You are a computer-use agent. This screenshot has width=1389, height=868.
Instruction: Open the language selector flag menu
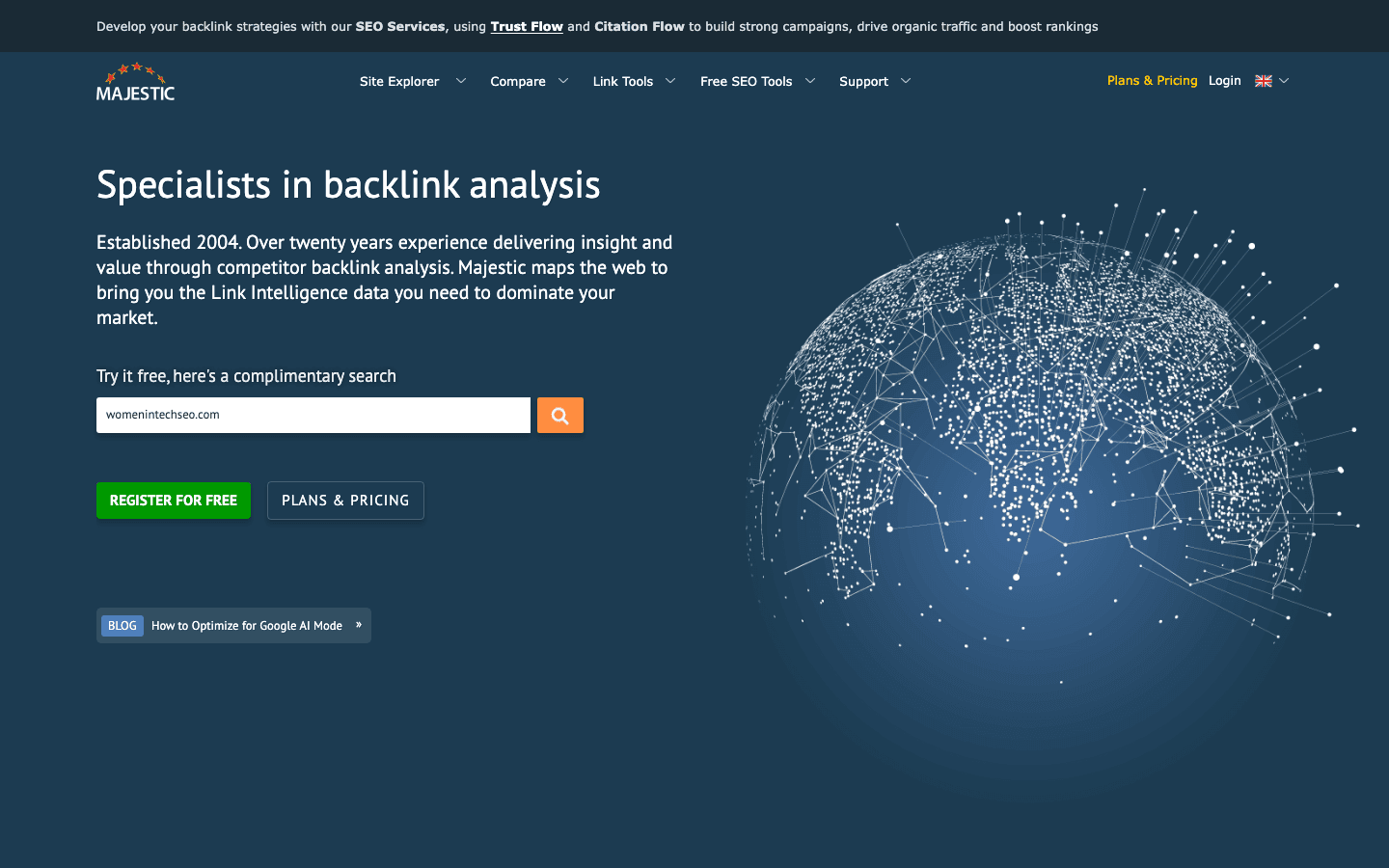coord(1271,81)
